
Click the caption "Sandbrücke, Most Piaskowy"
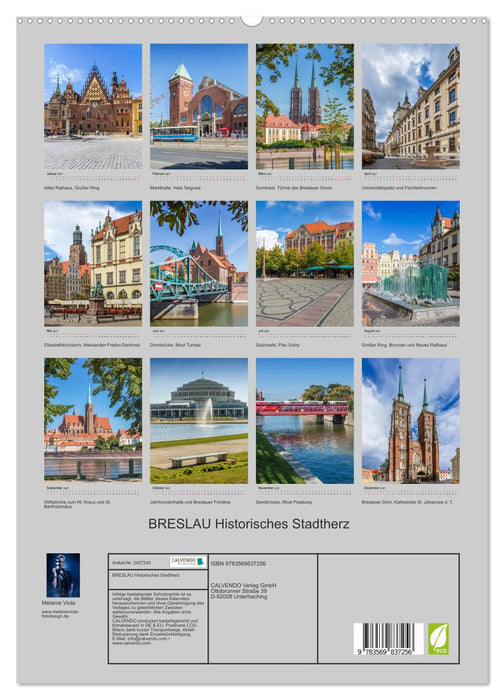point(284,502)
